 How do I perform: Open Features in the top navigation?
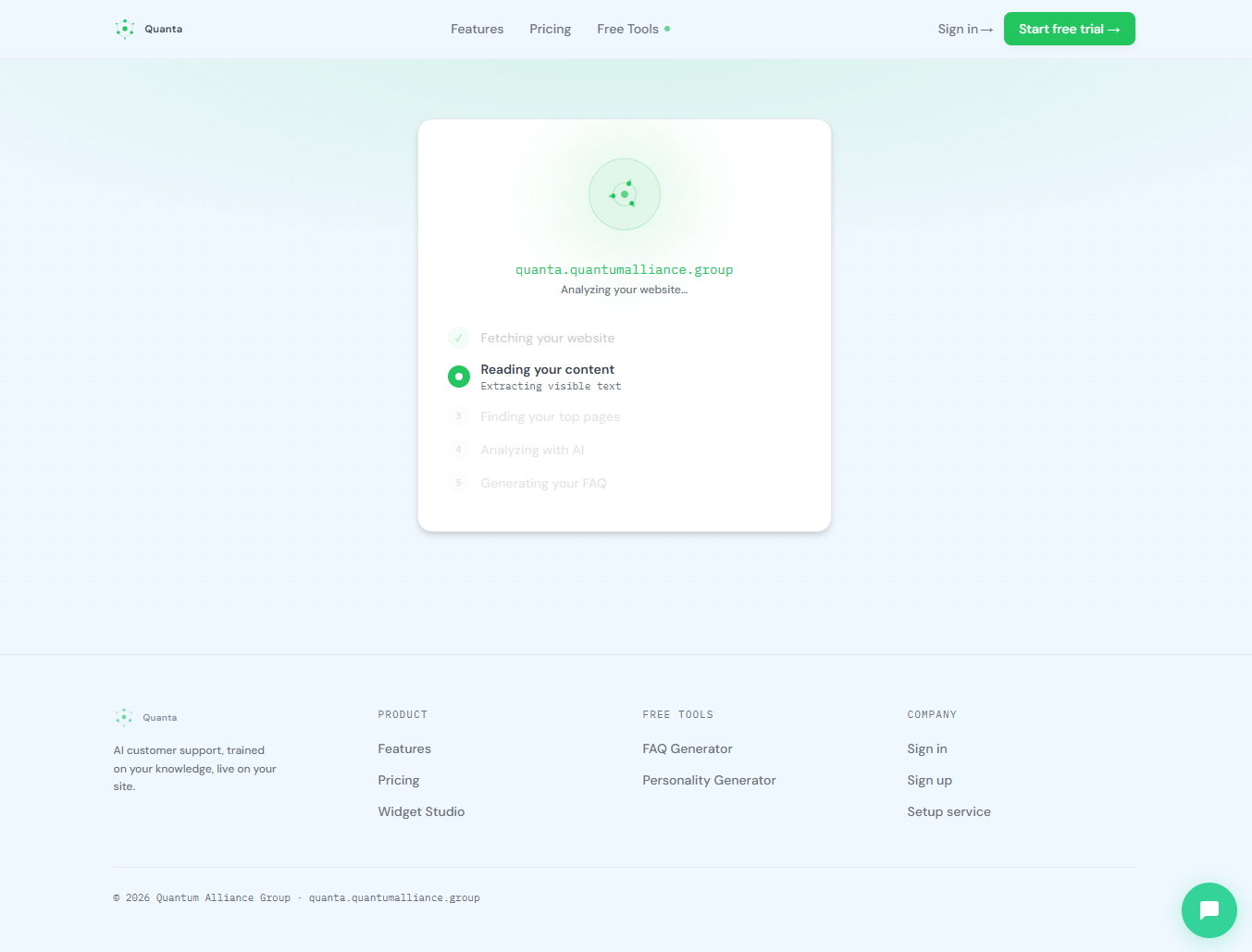477,29
